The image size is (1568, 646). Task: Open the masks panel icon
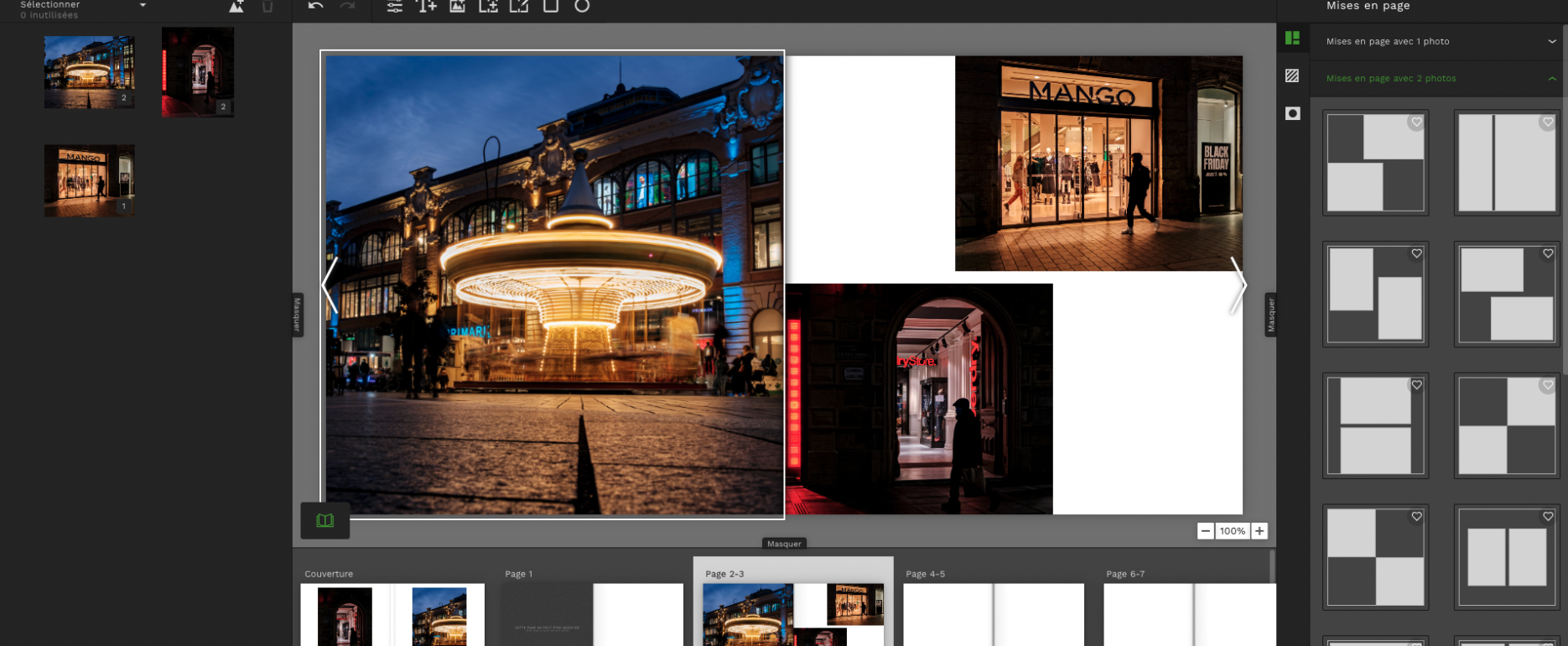pos(1292,113)
